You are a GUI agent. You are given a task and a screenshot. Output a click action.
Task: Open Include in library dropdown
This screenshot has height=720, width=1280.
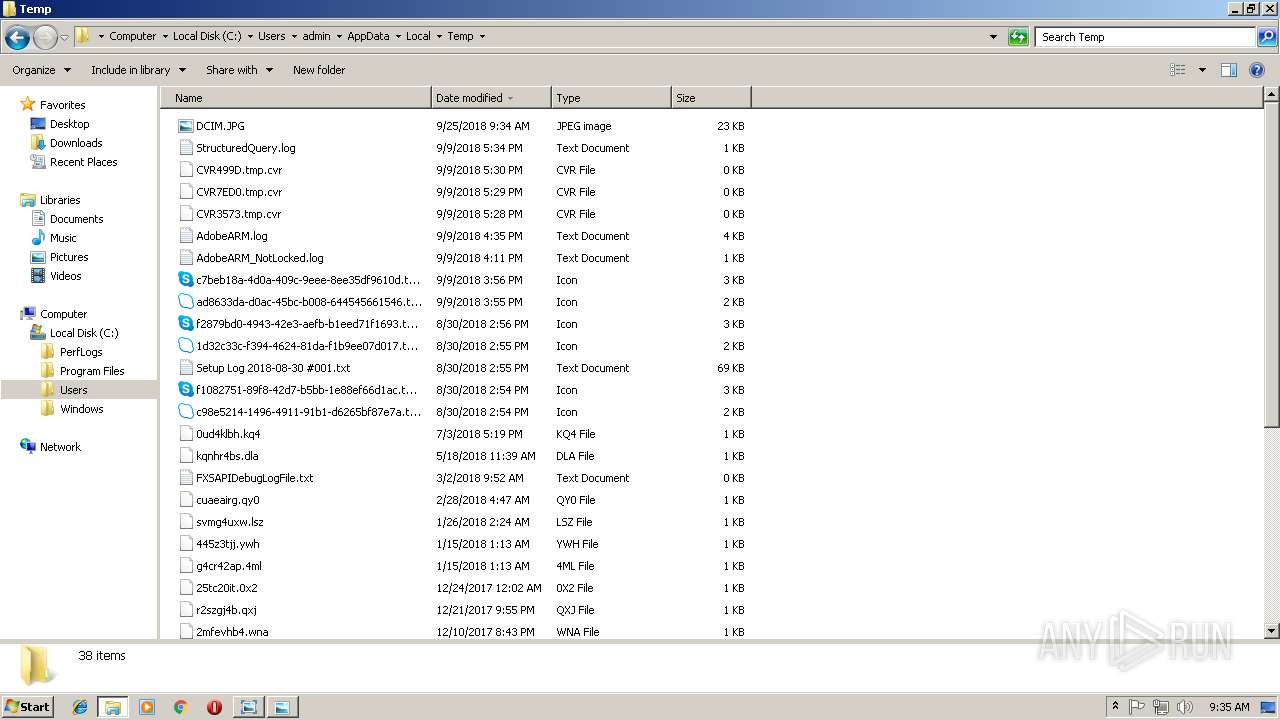click(x=138, y=70)
